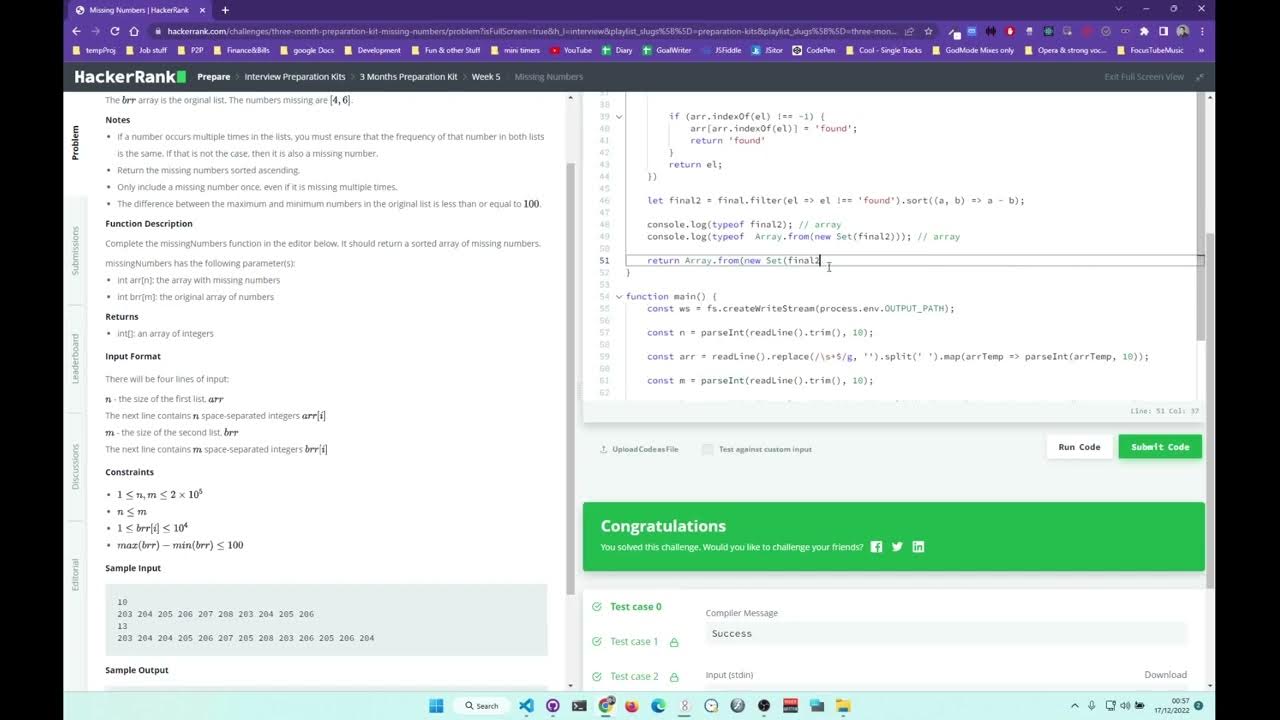
Task: Open File Explorer from the taskbar
Action: 842,705
